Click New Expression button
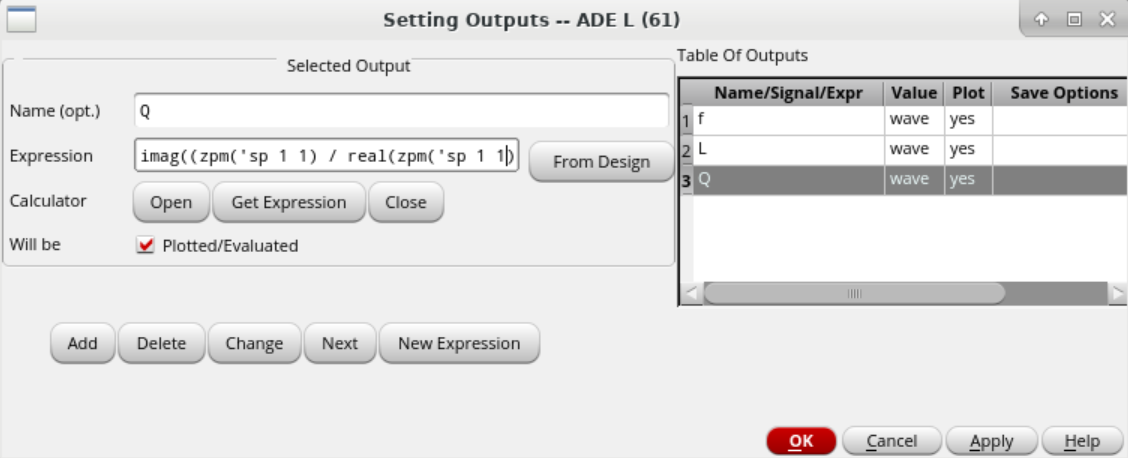Viewport: 1128px width, 458px height. tap(459, 343)
